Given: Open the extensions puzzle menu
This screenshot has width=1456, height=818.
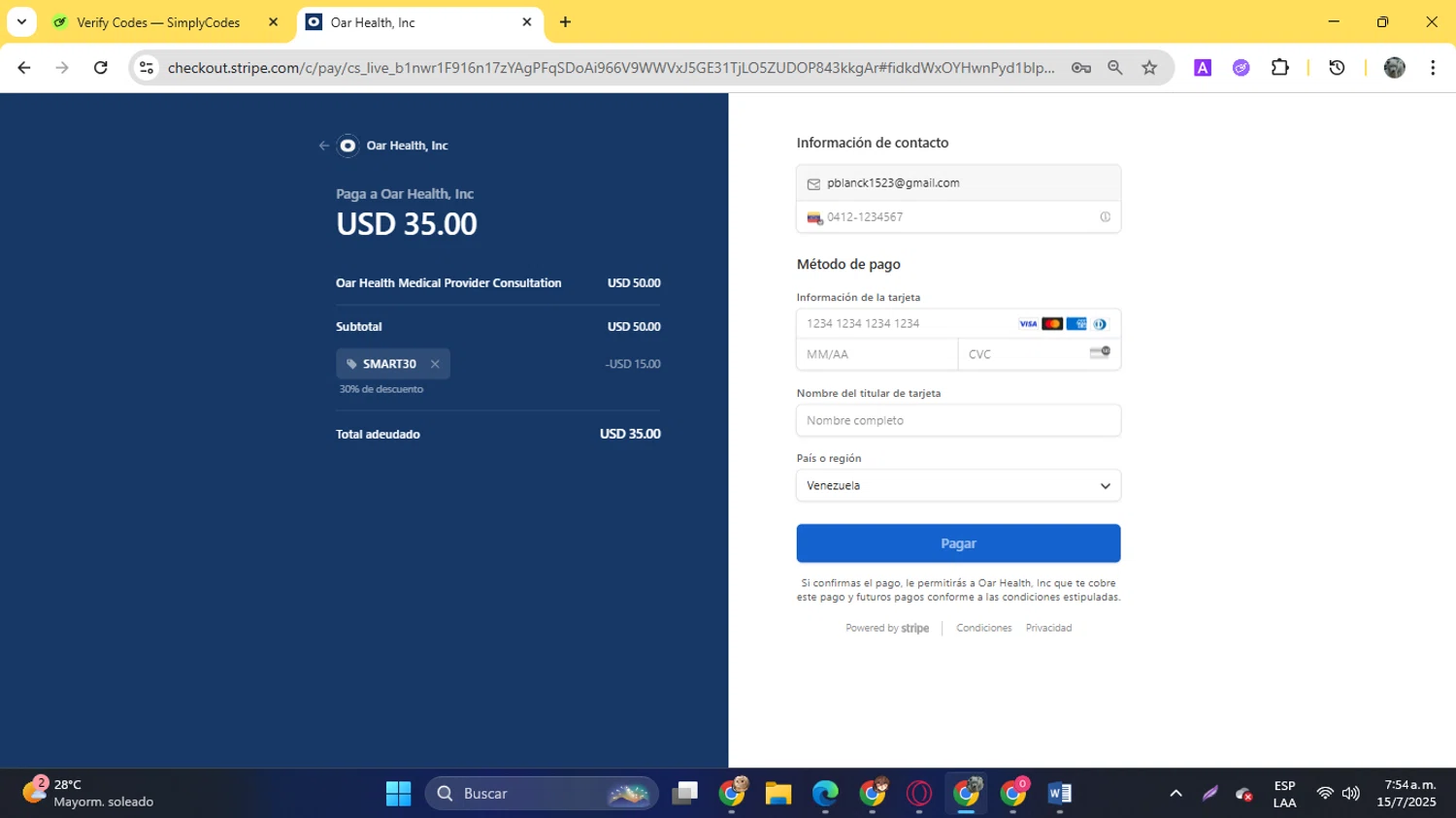Looking at the screenshot, I should [1279, 68].
